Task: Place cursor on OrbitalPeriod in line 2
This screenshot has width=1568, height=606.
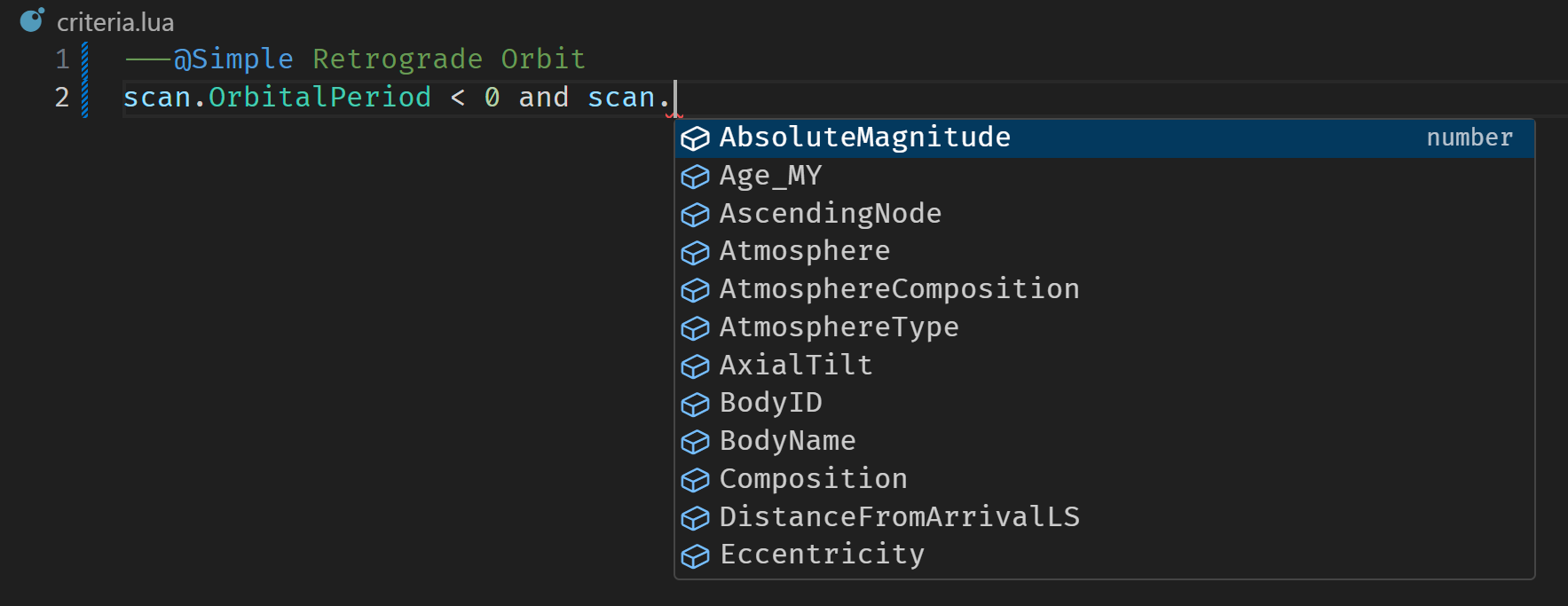Action: point(319,97)
